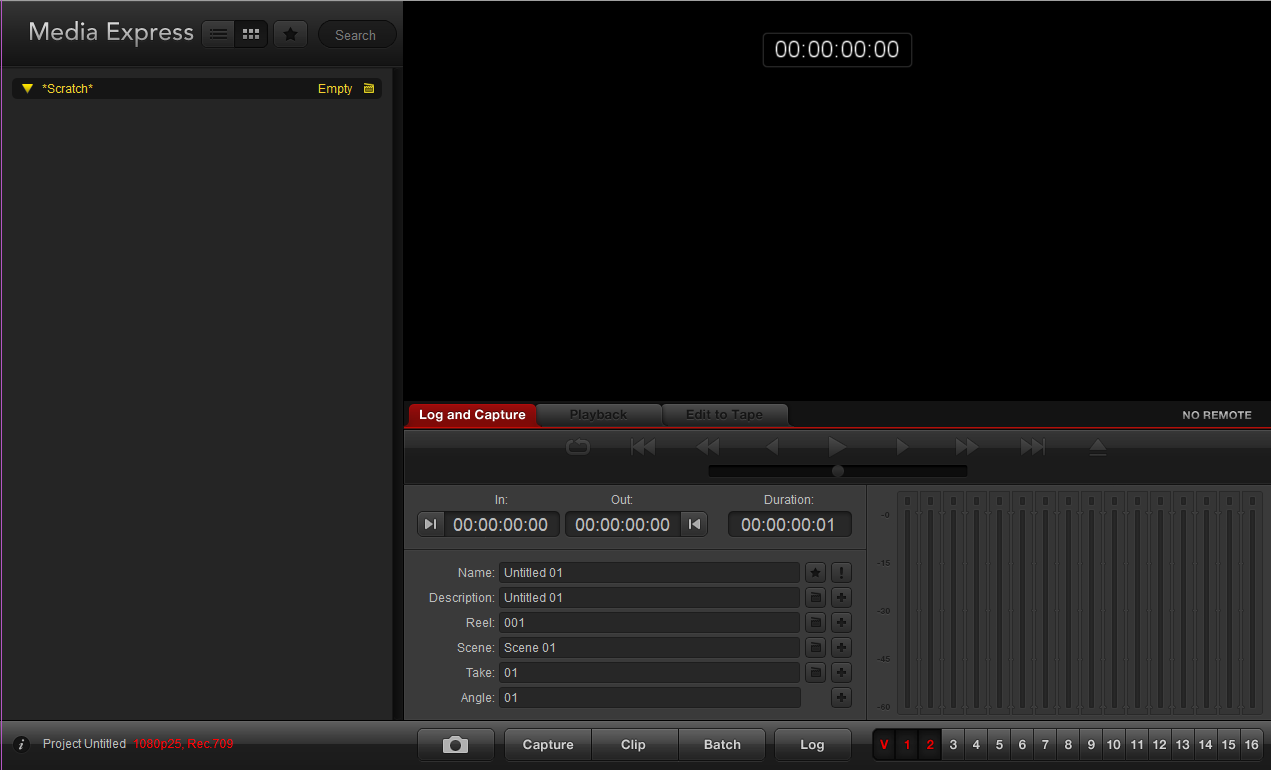The height and width of the screenshot is (770, 1271).
Task: Click the Empty label in the Scratch row
Action: point(335,89)
